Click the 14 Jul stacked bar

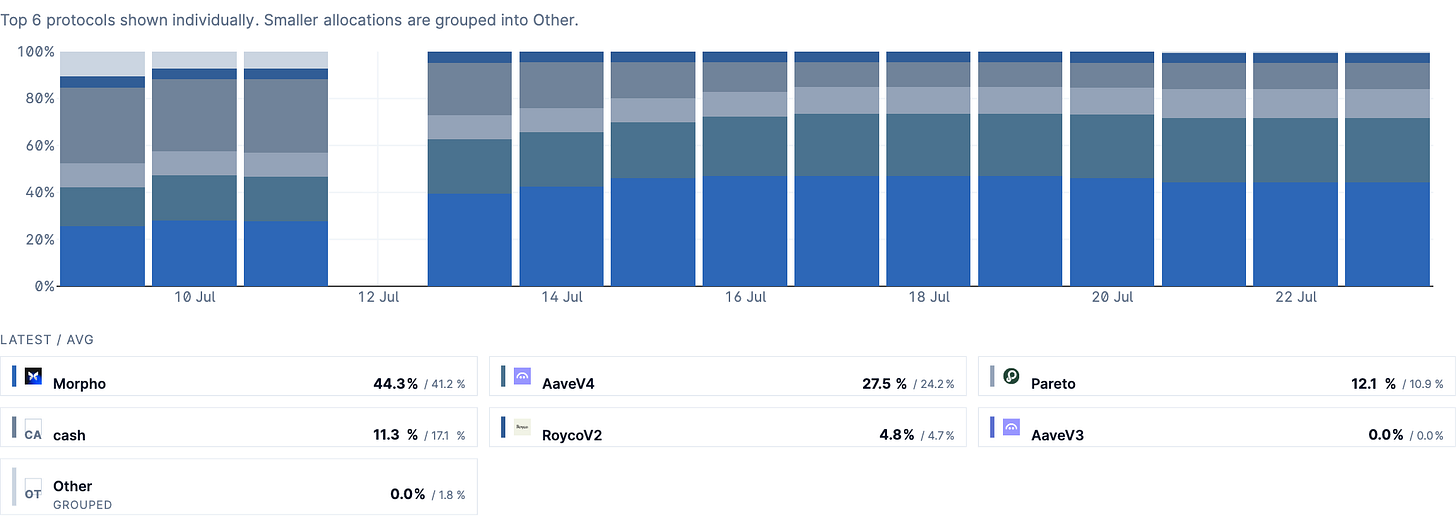(562, 169)
